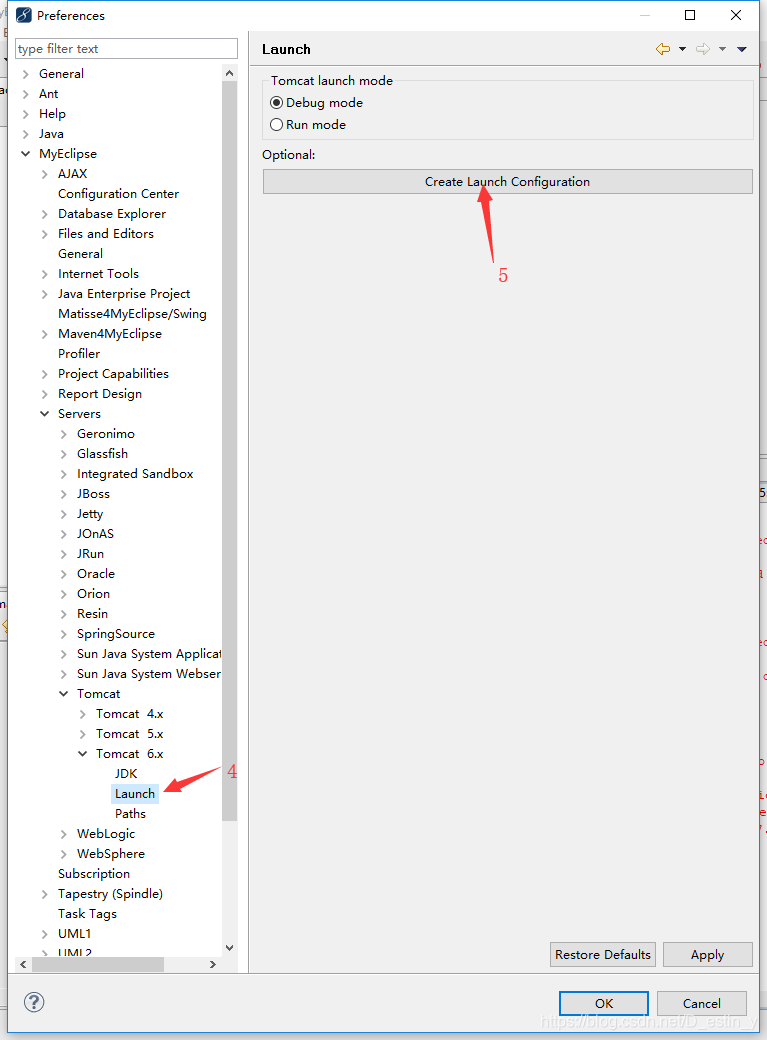767x1040 pixels.
Task: Click the forward navigation arrow icon
Action: 703,49
